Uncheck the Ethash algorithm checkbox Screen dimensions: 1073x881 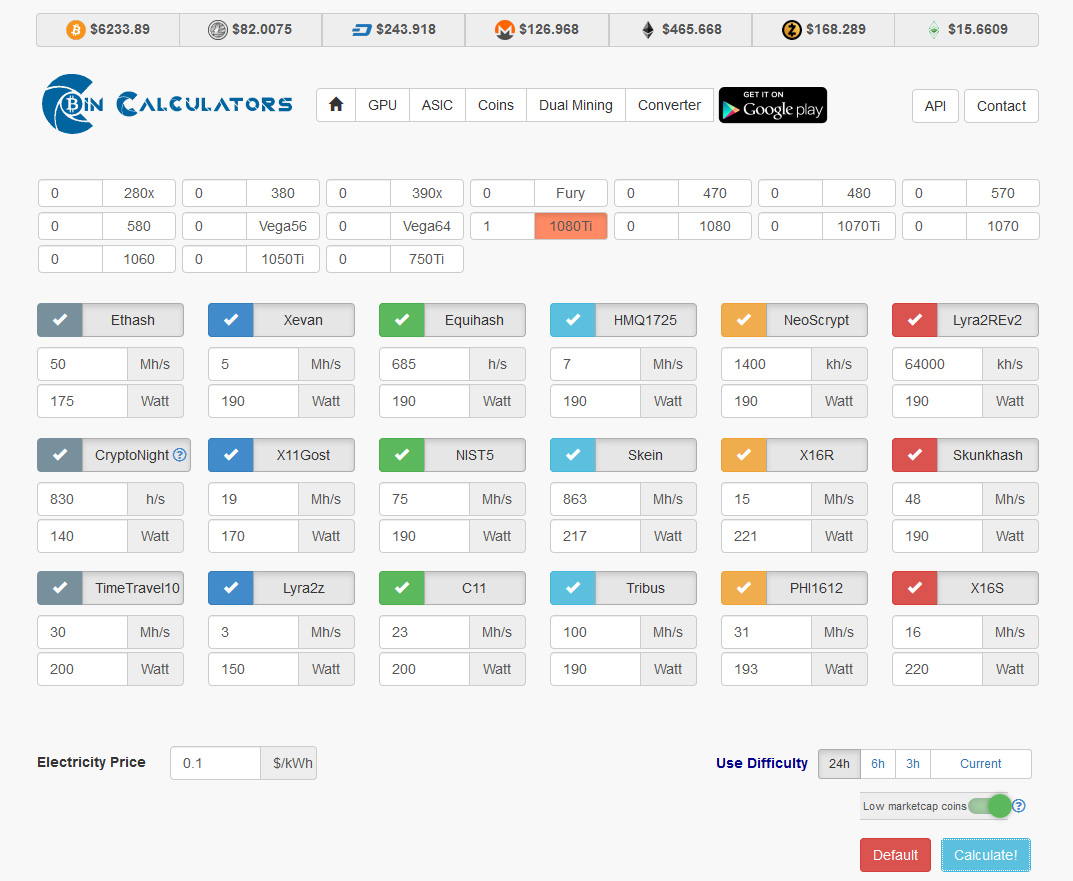coord(60,320)
